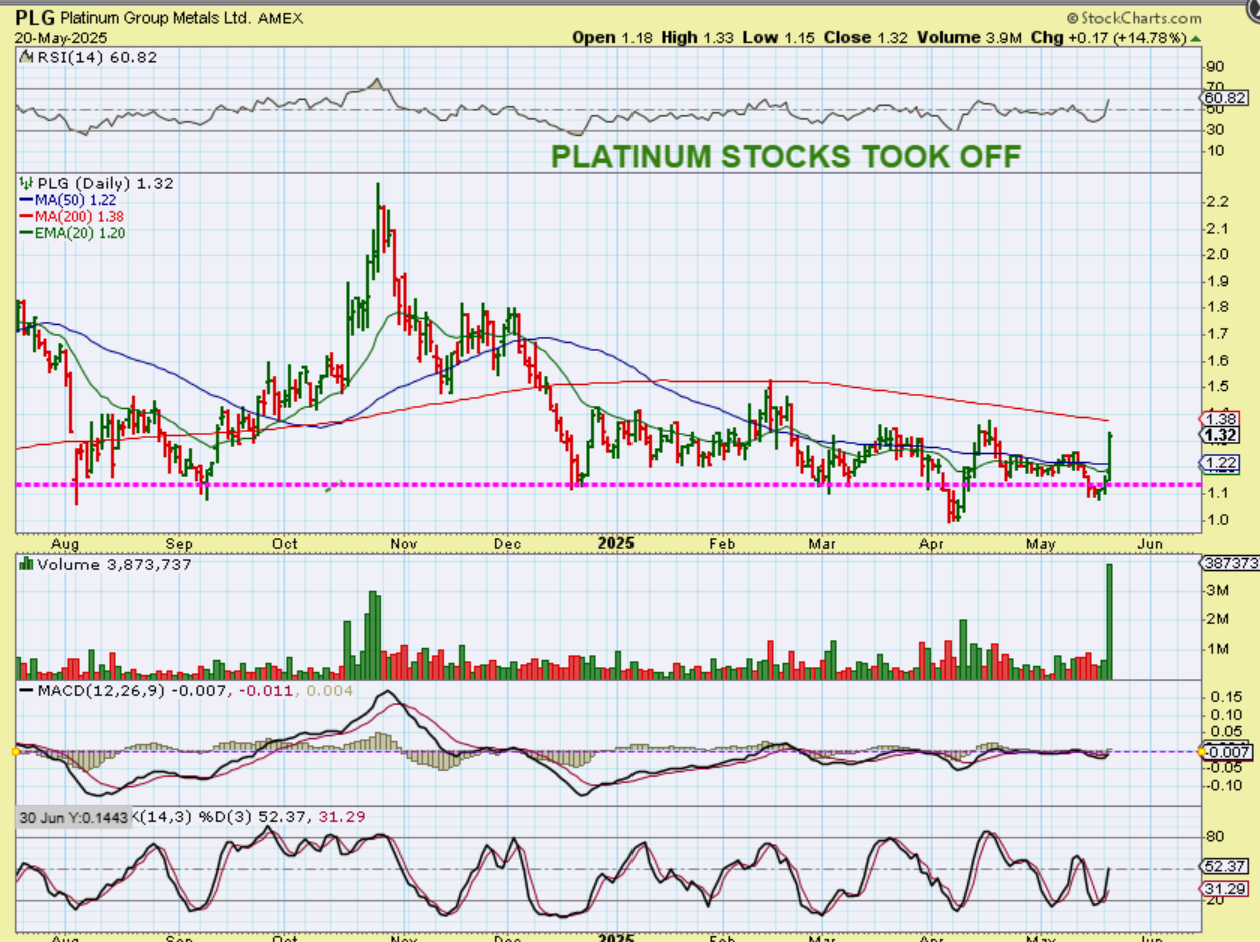This screenshot has width=1260, height=942.
Task: Click the Mar label above the Volume panel
Action: click(x=822, y=544)
